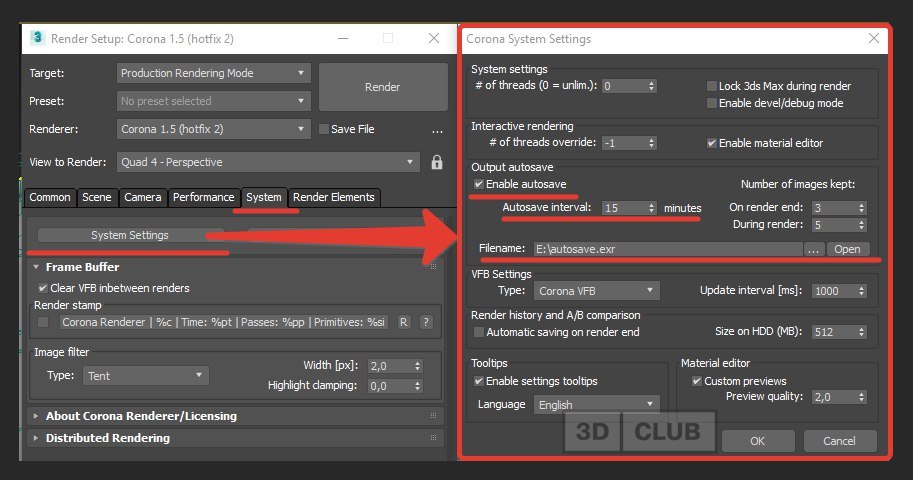This screenshot has width=913, height=480.
Task: Click the Autosave interval value field
Action: coord(624,208)
